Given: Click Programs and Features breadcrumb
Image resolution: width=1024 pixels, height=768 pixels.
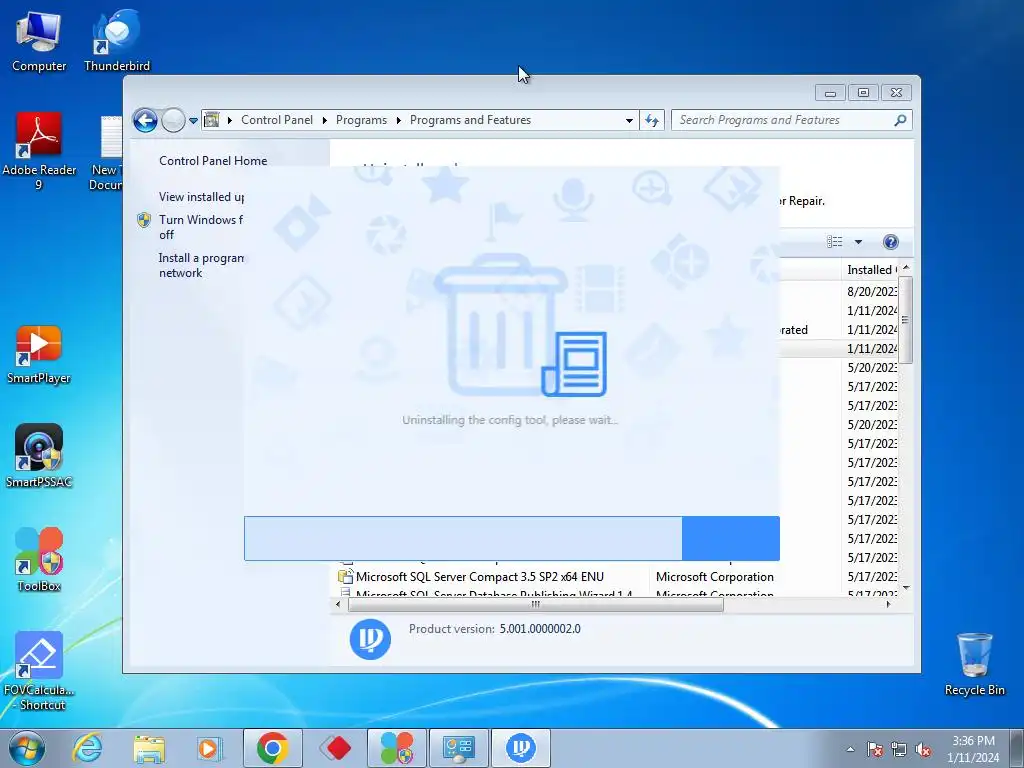Looking at the screenshot, I should point(470,120).
